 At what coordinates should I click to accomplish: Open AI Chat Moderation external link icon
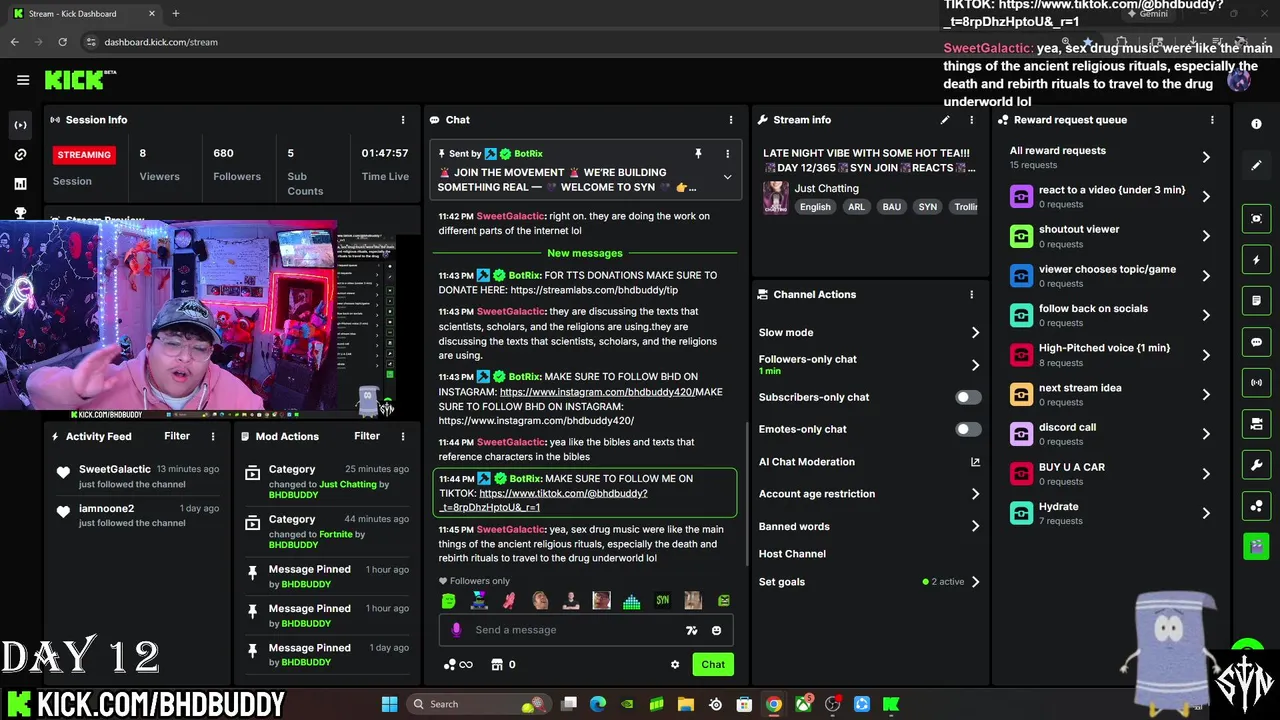click(x=975, y=462)
